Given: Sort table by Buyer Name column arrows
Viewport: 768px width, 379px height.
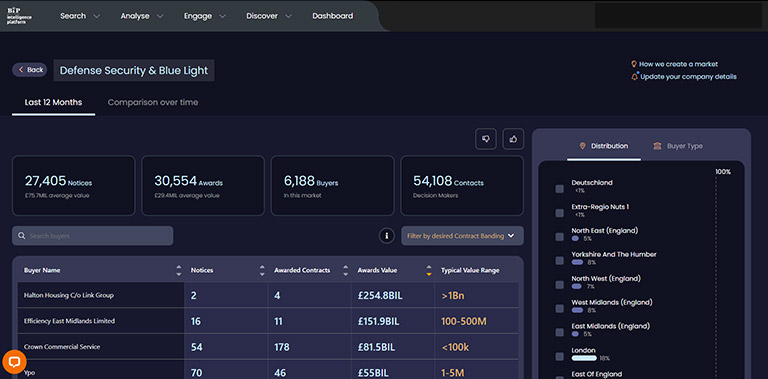Looking at the screenshot, I should [x=178, y=270].
